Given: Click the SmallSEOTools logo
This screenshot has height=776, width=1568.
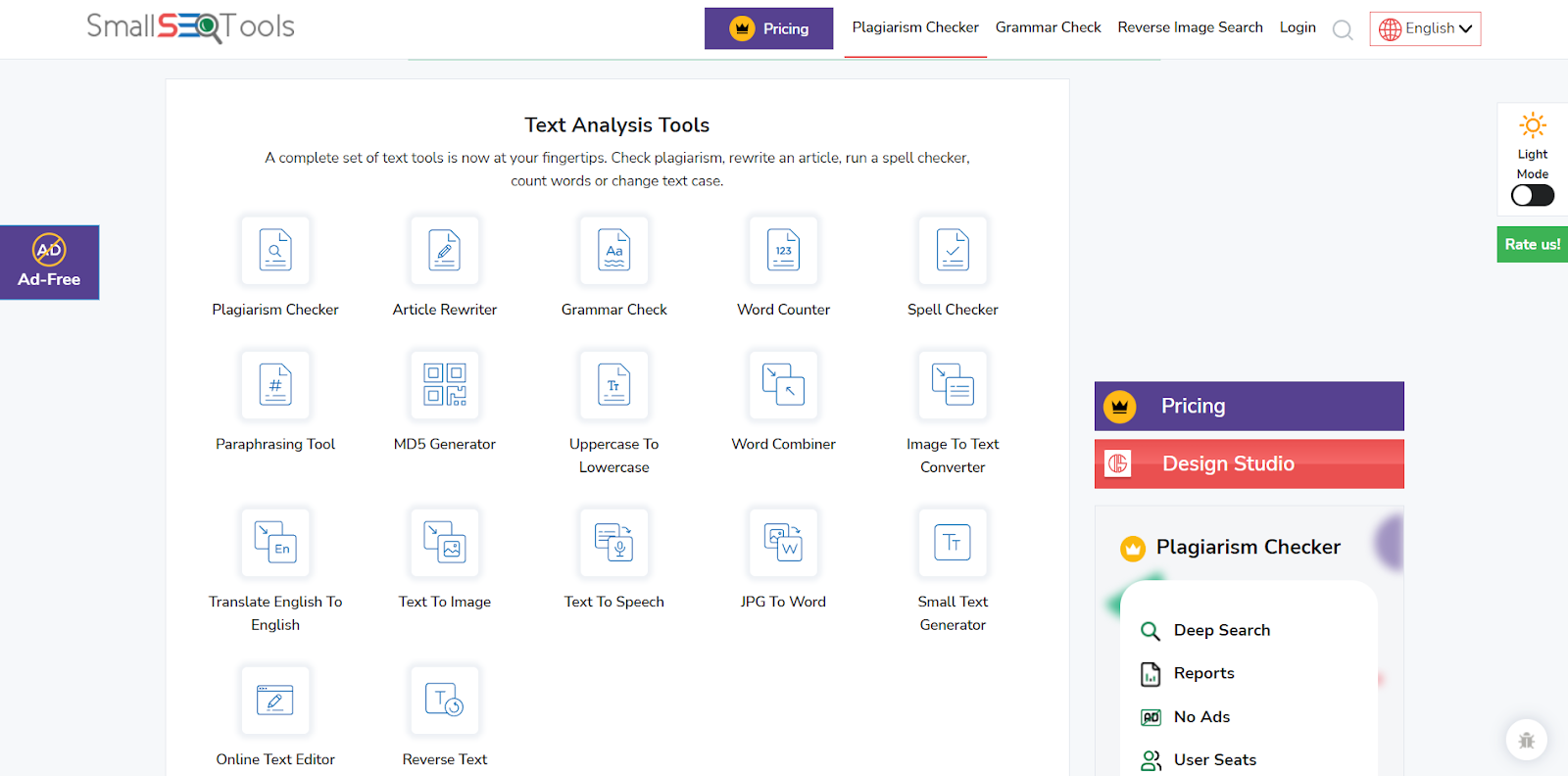Looking at the screenshot, I should coord(190,26).
